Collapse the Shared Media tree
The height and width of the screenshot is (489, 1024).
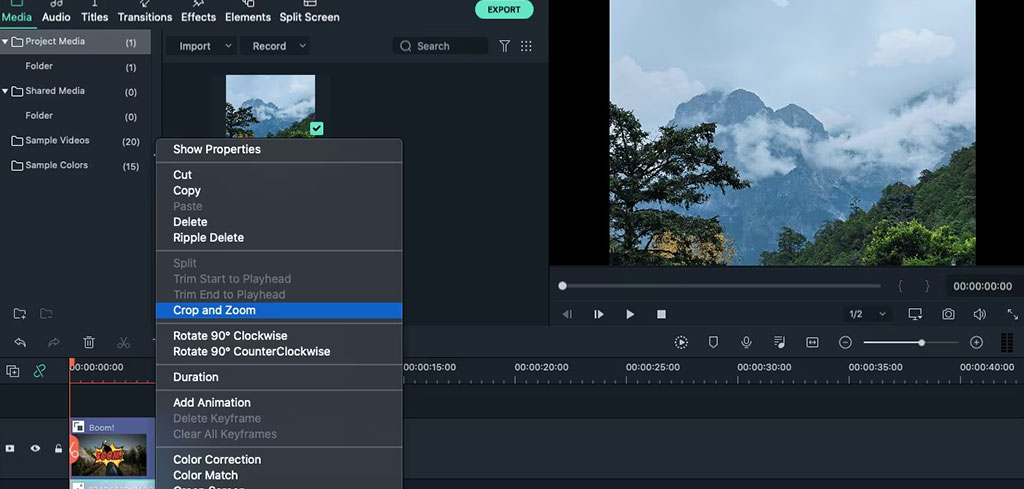(5, 91)
